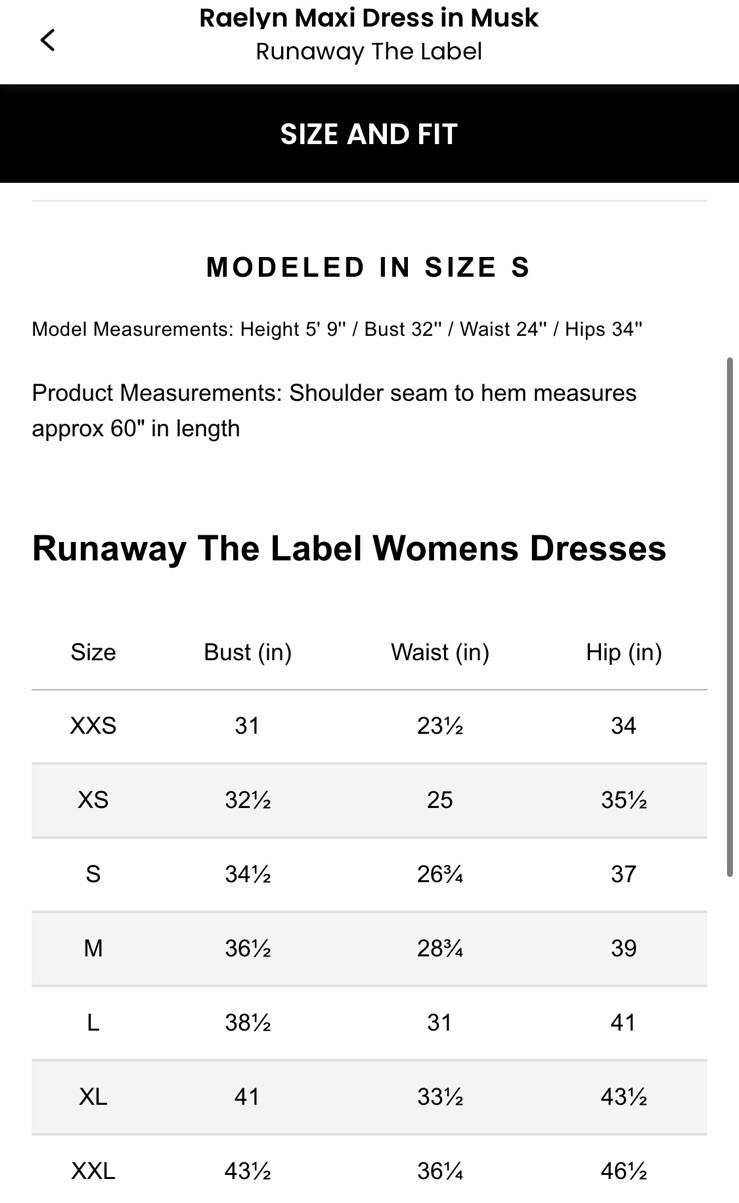The height and width of the screenshot is (1203, 739).
Task: Click the 46½ hip value for XXL
Action: (623, 1171)
